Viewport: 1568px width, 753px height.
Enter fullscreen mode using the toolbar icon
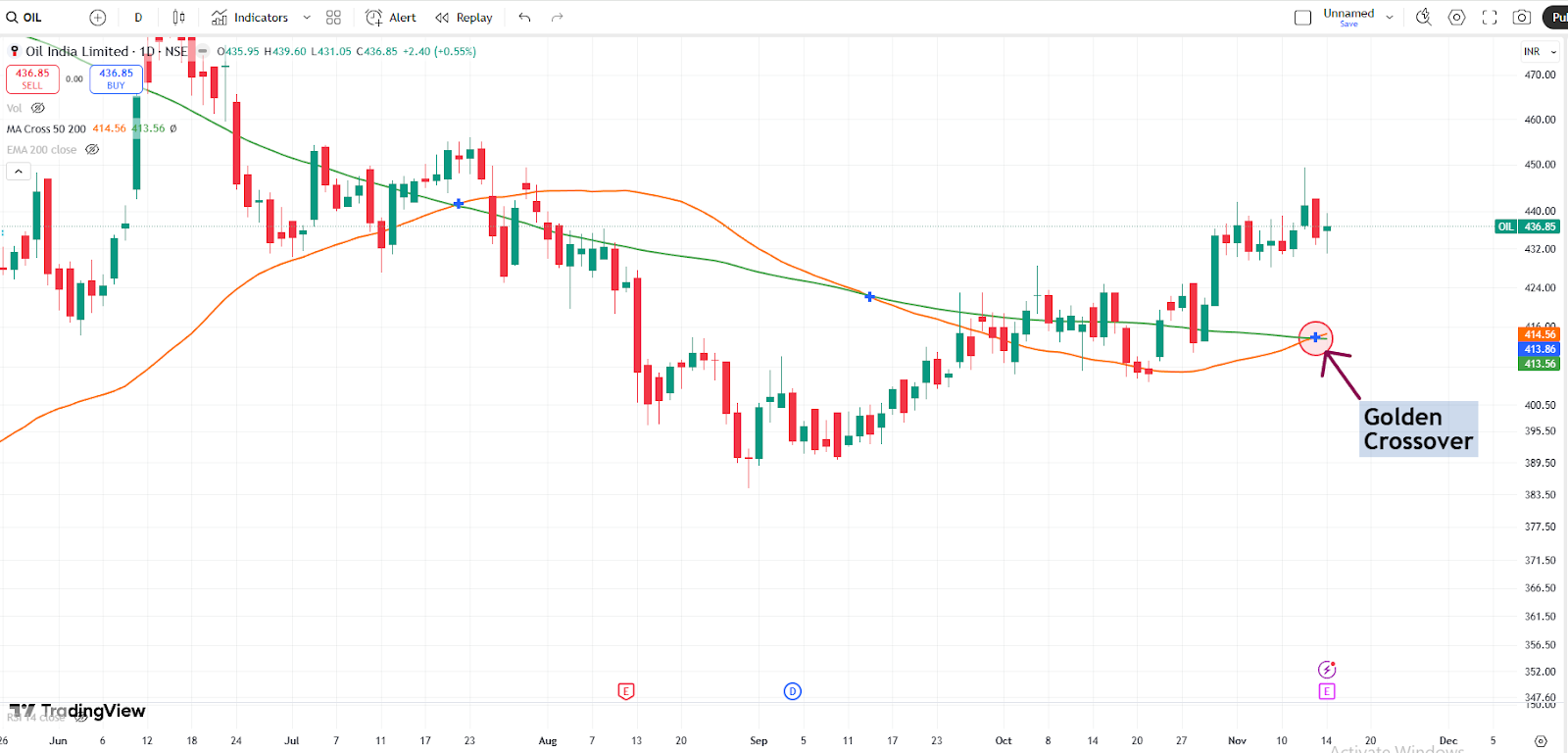click(x=1490, y=18)
